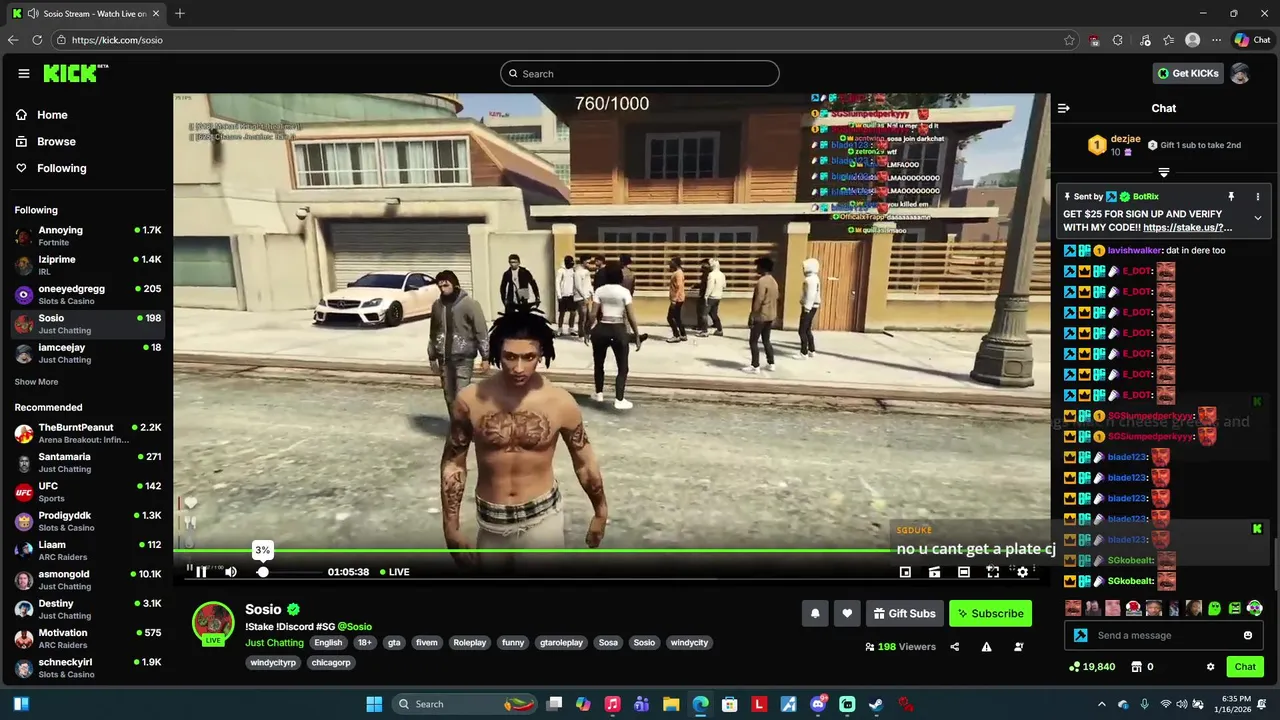This screenshot has width=1280, height=720.
Task: Enter fullscreen video mode
Action: [993, 572]
